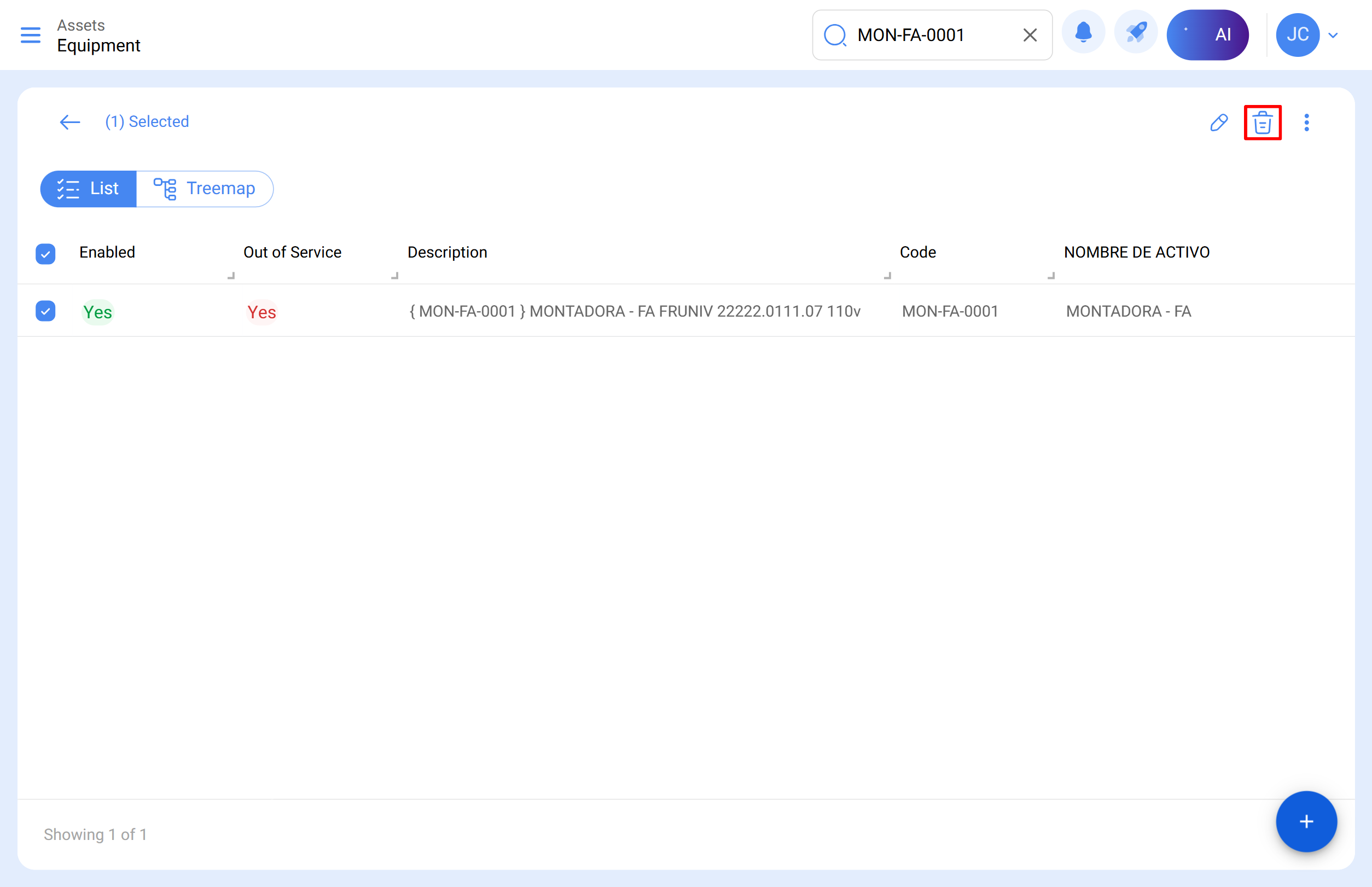Screen dimensions: 1372x887
Task: Click the red Out of Service Yes badge
Action: [261, 312]
